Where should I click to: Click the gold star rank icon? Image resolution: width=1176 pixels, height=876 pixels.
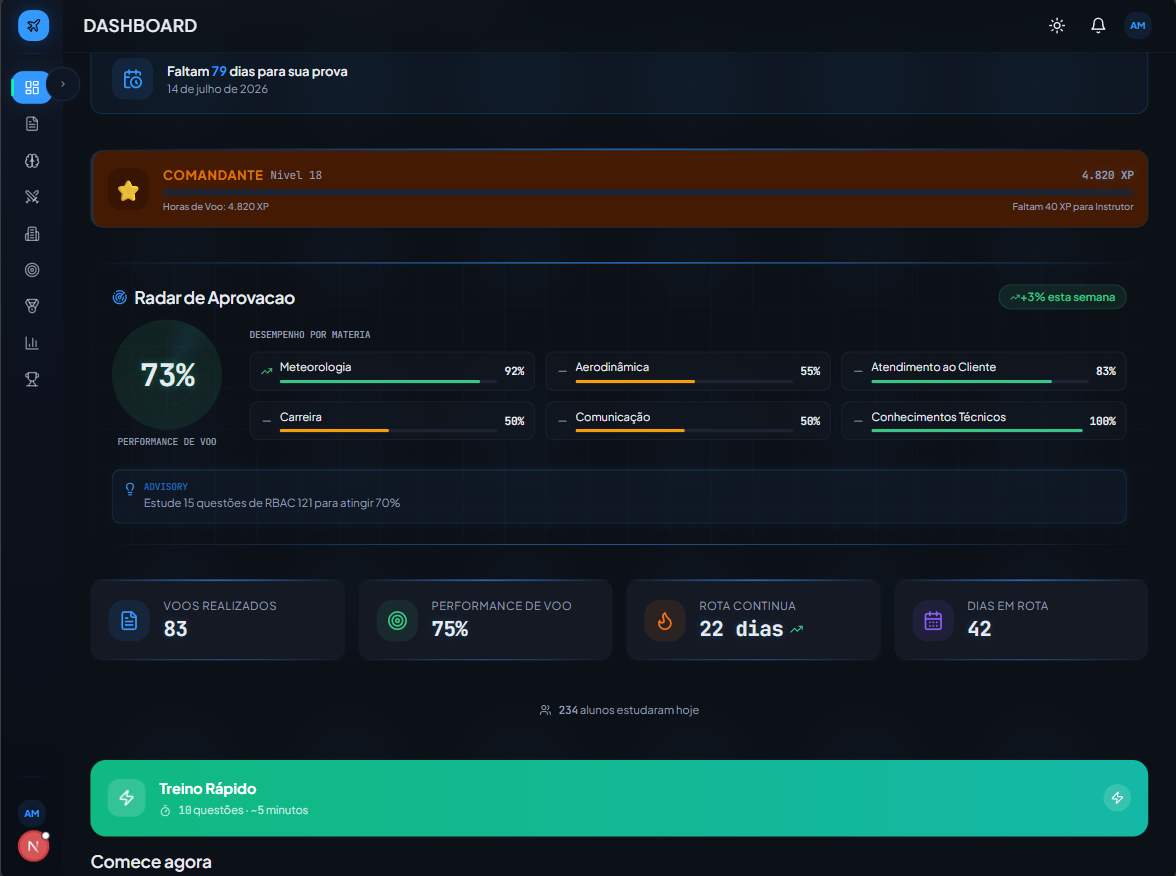point(128,190)
